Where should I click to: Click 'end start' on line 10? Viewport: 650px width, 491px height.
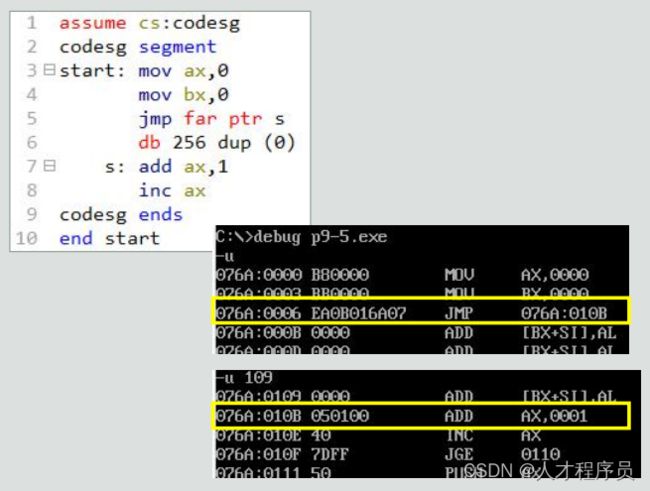(x=109, y=239)
